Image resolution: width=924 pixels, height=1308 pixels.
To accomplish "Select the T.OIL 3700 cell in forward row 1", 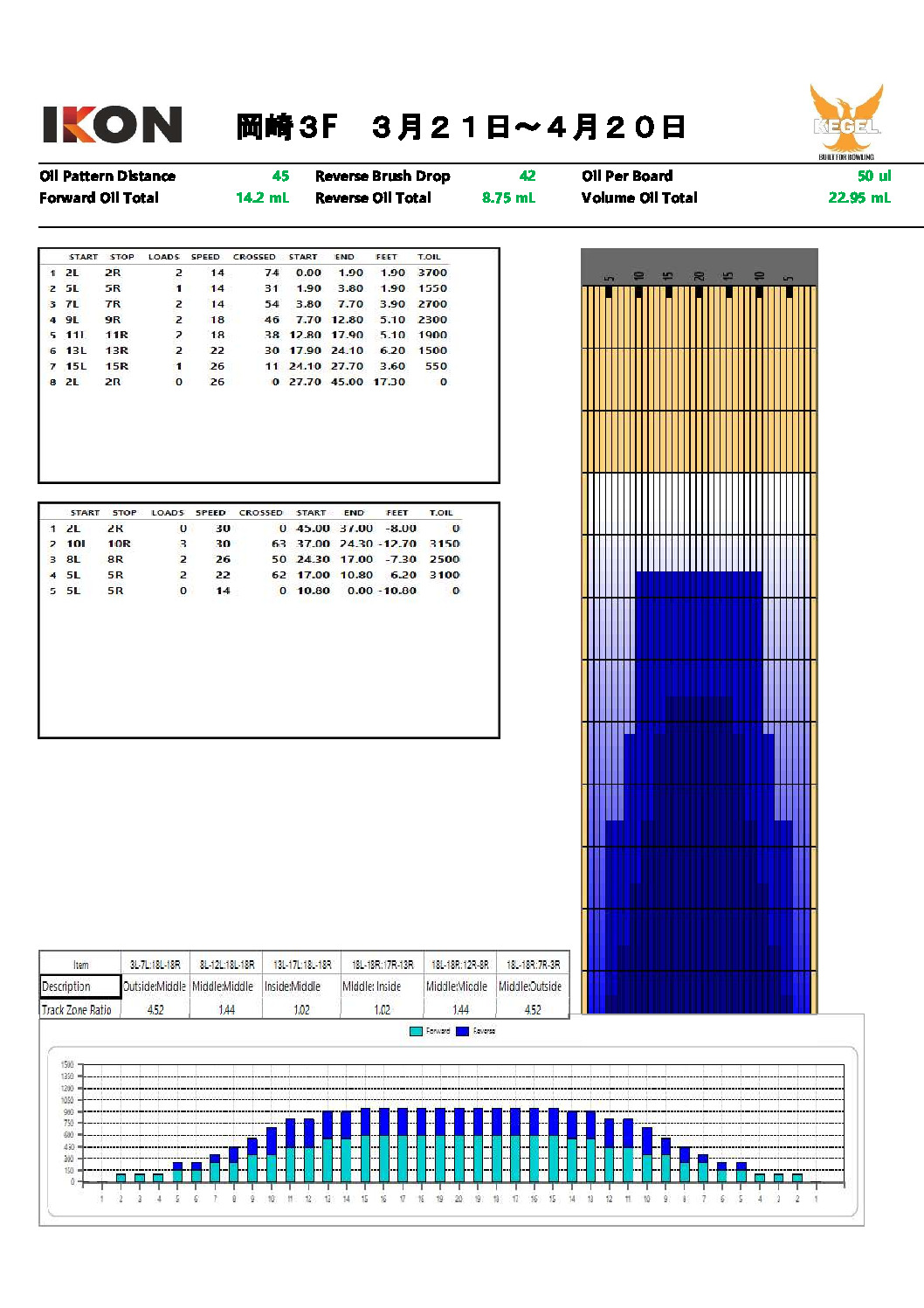I will [x=432, y=273].
